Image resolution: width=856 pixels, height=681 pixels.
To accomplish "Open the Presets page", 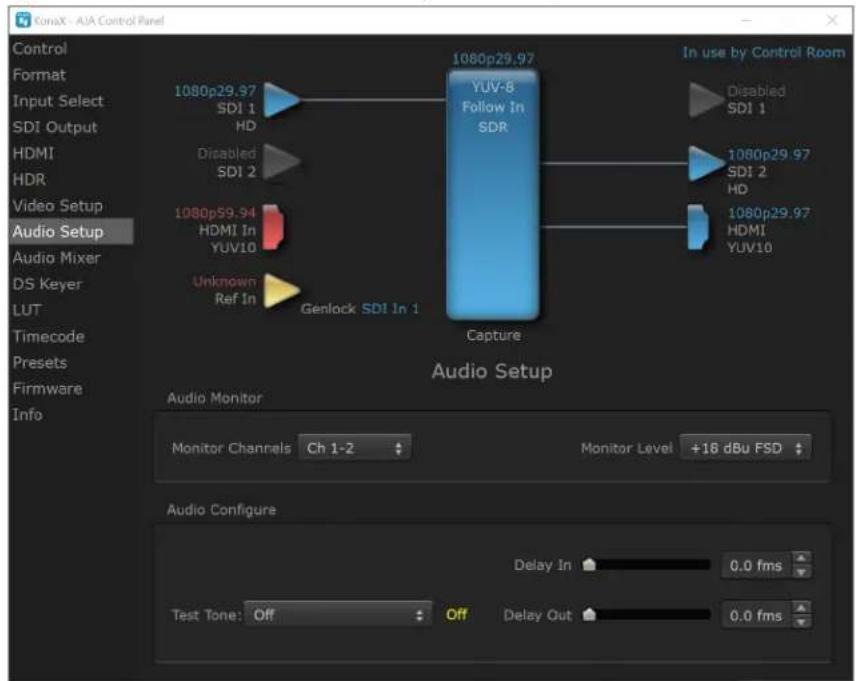I will coord(40,363).
